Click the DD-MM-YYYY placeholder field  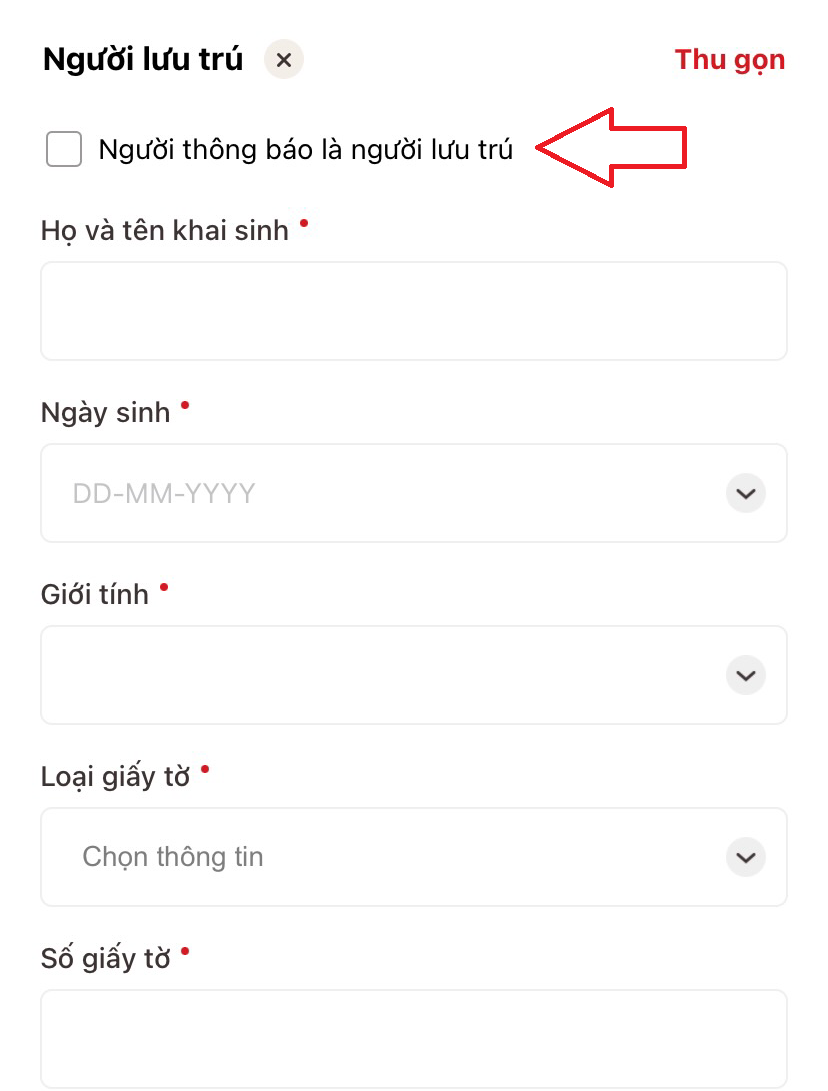[x=163, y=493]
